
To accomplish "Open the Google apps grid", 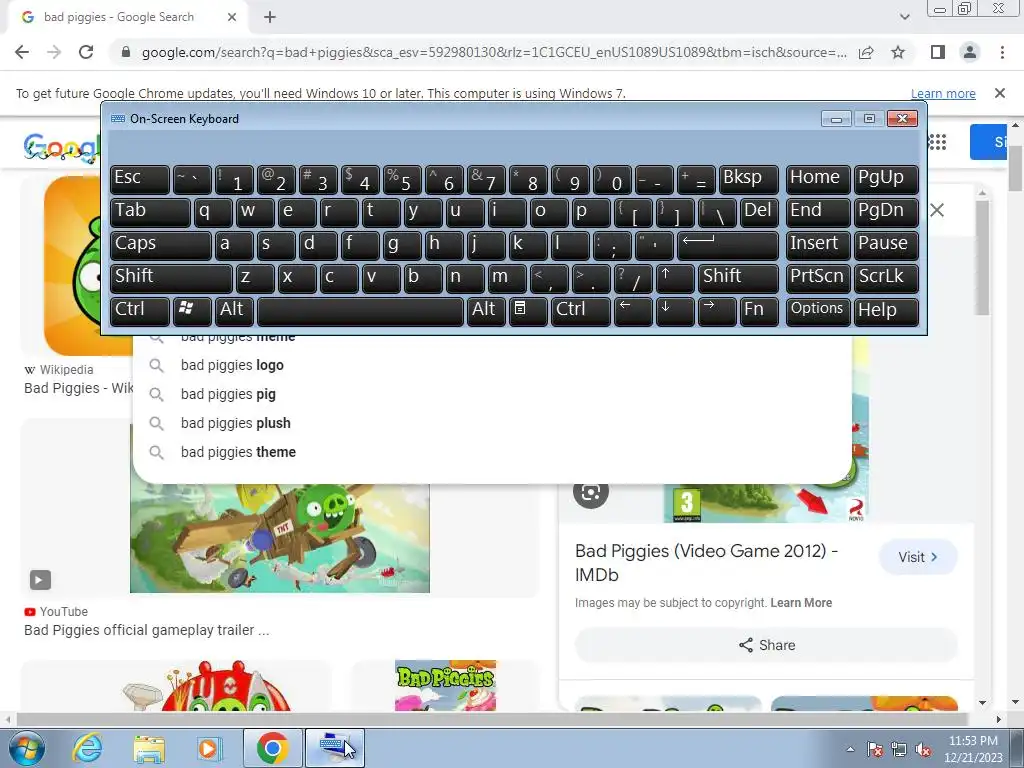I will pyautogui.click(x=938, y=142).
